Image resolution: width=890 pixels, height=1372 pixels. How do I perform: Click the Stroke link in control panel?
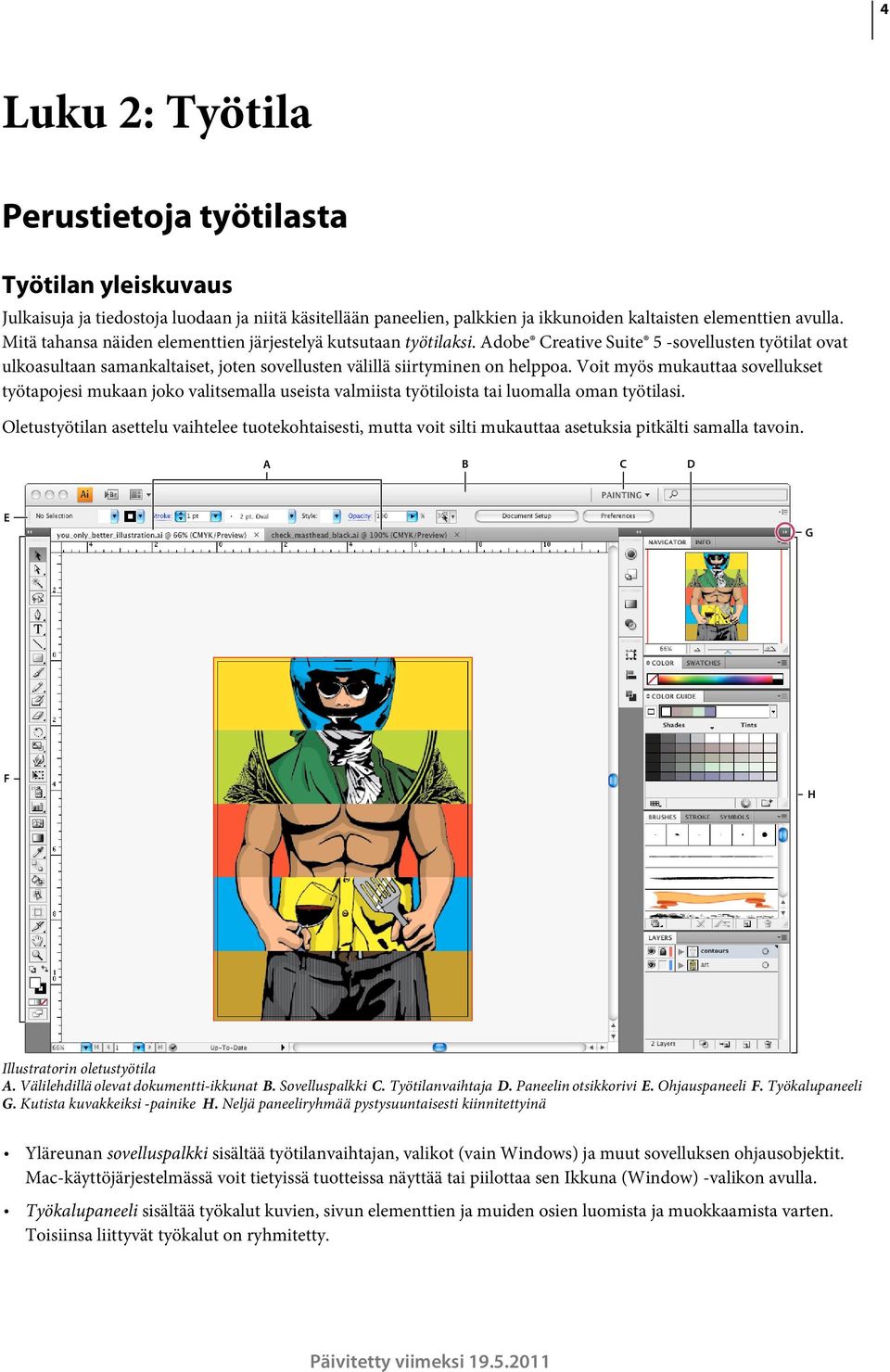coord(162,515)
